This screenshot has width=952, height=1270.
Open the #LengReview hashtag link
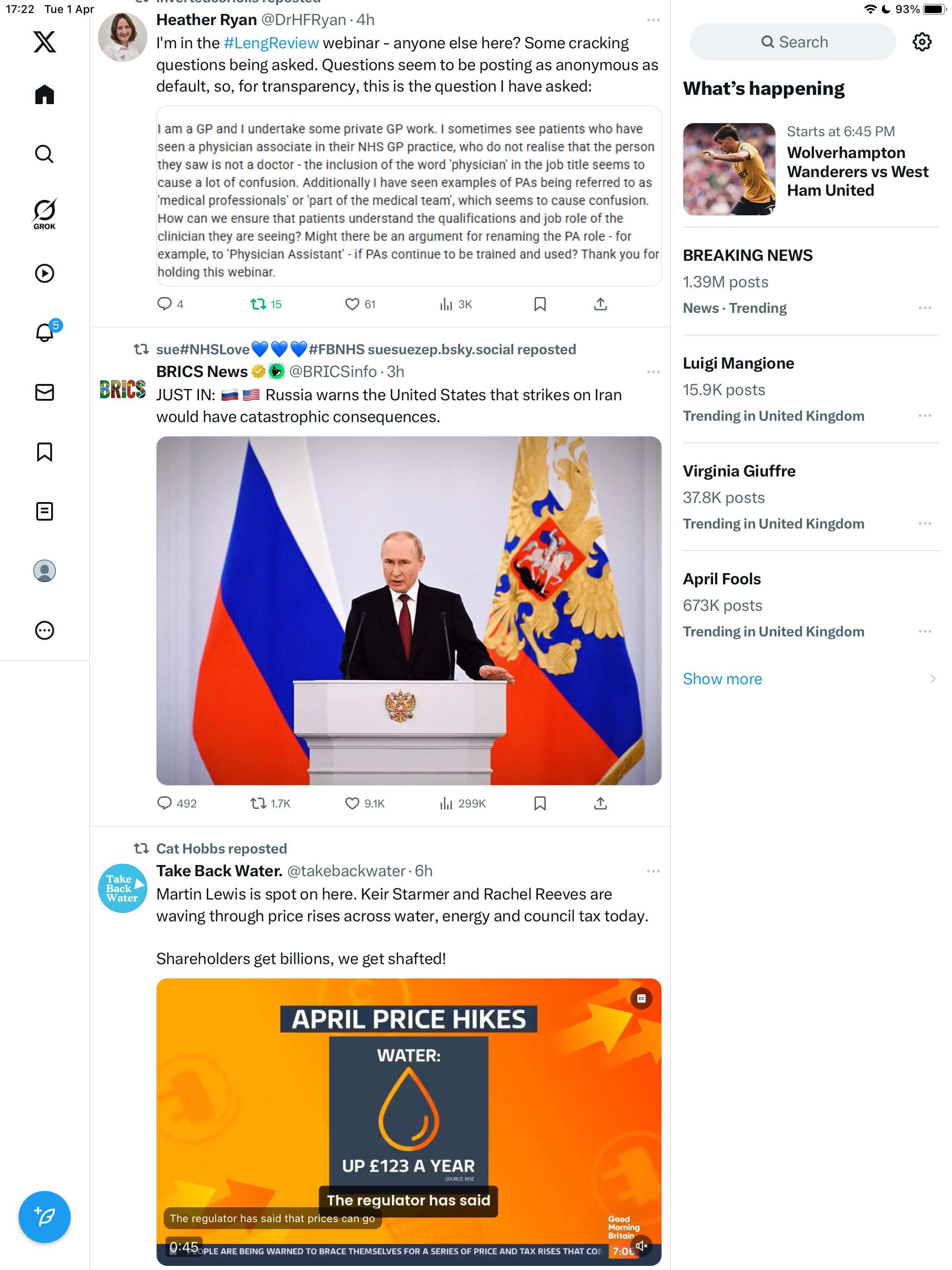[x=271, y=43]
